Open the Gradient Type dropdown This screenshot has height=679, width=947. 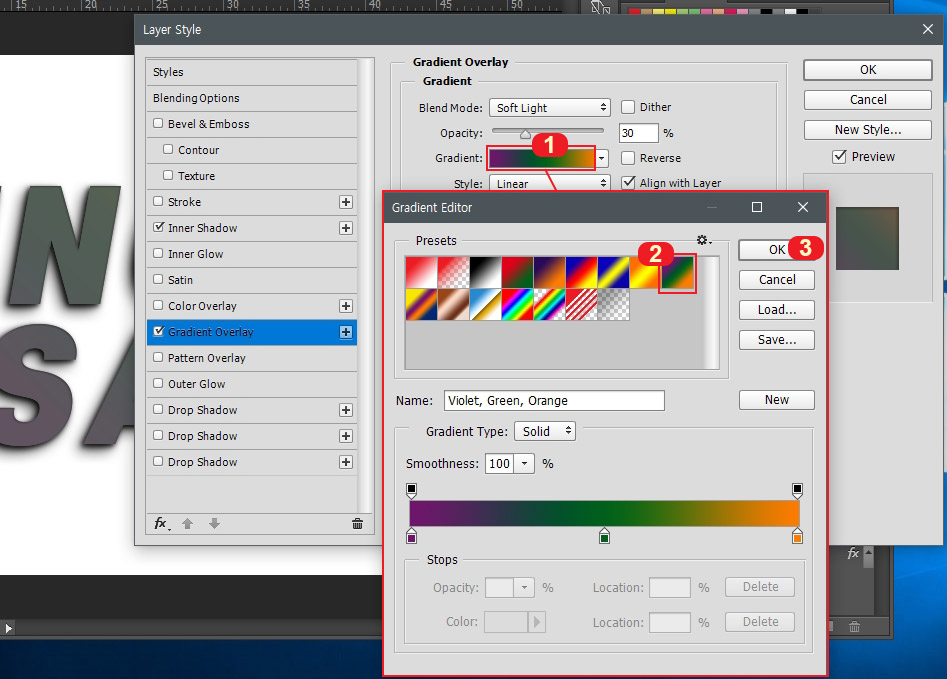[545, 431]
